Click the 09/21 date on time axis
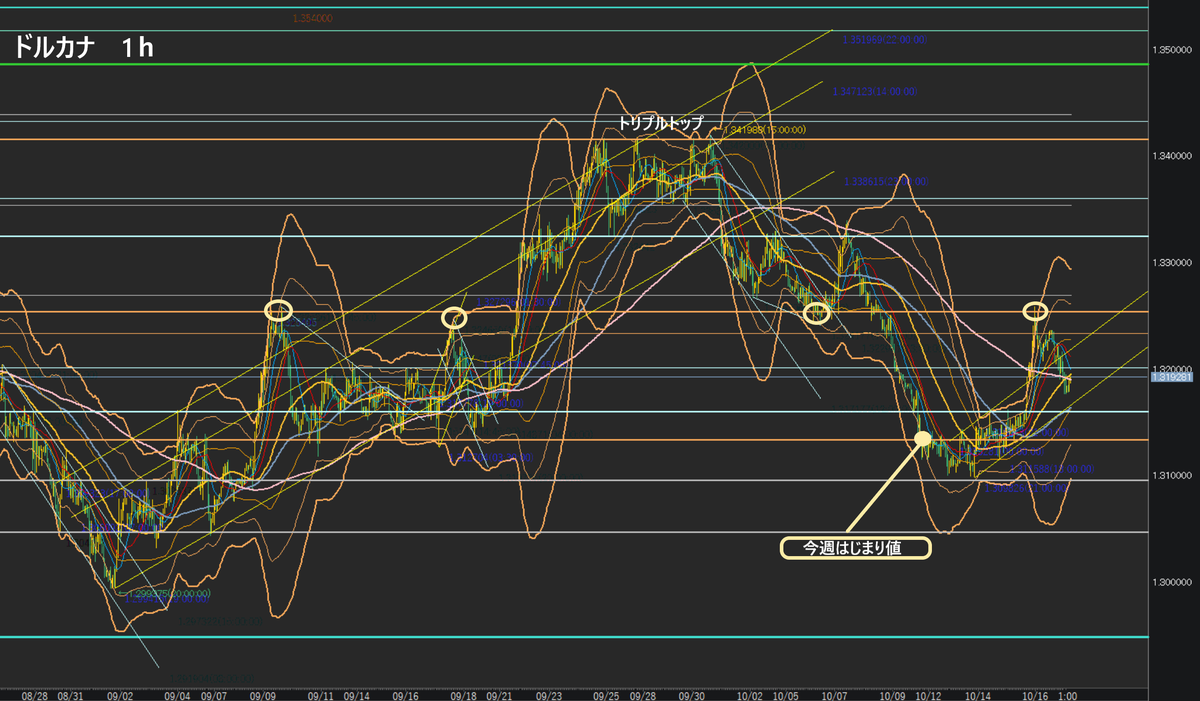Image resolution: width=1200 pixels, height=701 pixels. tap(499, 694)
